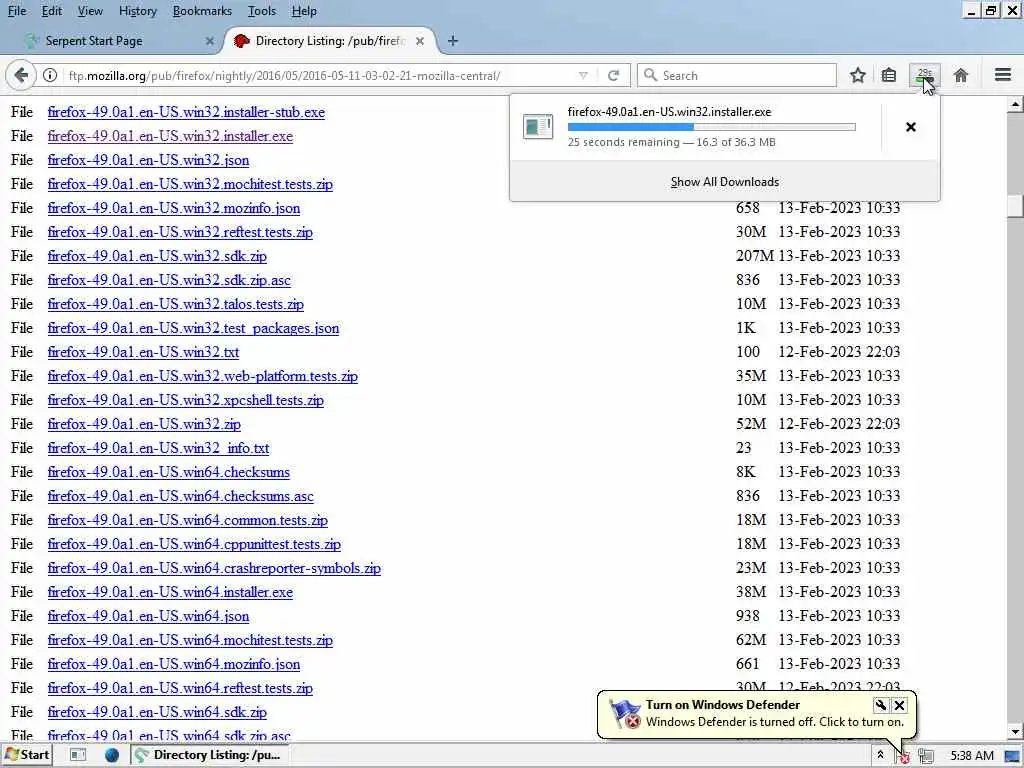The width and height of the screenshot is (1024, 768).
Task: Open win32.installer-stub.exe link
Action: coord(186,112)
